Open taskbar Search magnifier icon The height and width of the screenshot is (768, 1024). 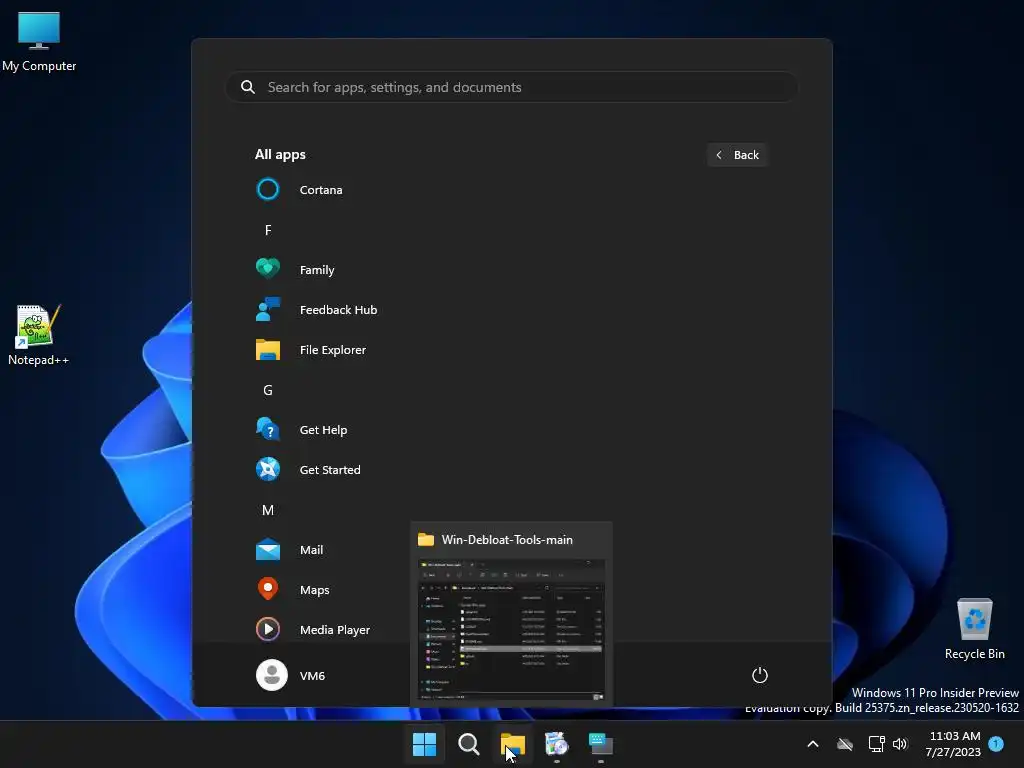tap(468, 744)
